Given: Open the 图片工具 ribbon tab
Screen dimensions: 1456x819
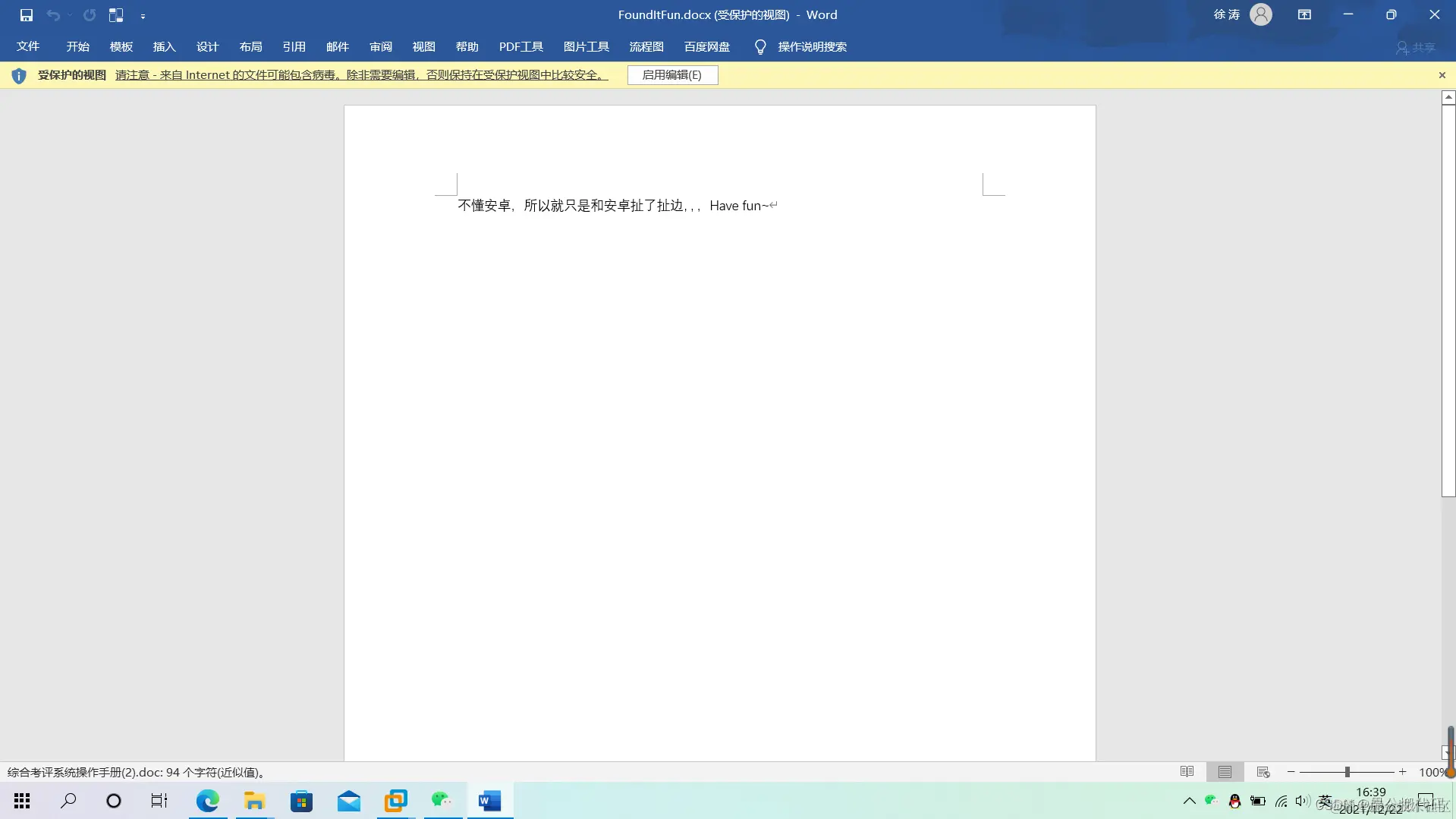Looking at the screenshot, I should [x=586, y=46].
